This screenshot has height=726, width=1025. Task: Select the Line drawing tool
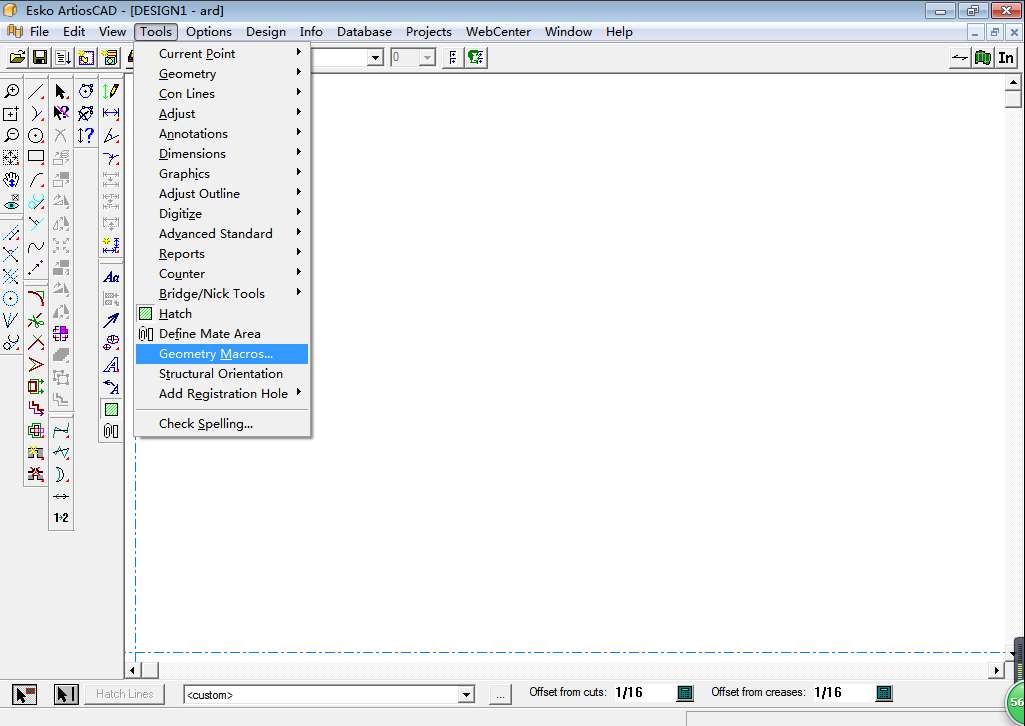tap(36, 91)
